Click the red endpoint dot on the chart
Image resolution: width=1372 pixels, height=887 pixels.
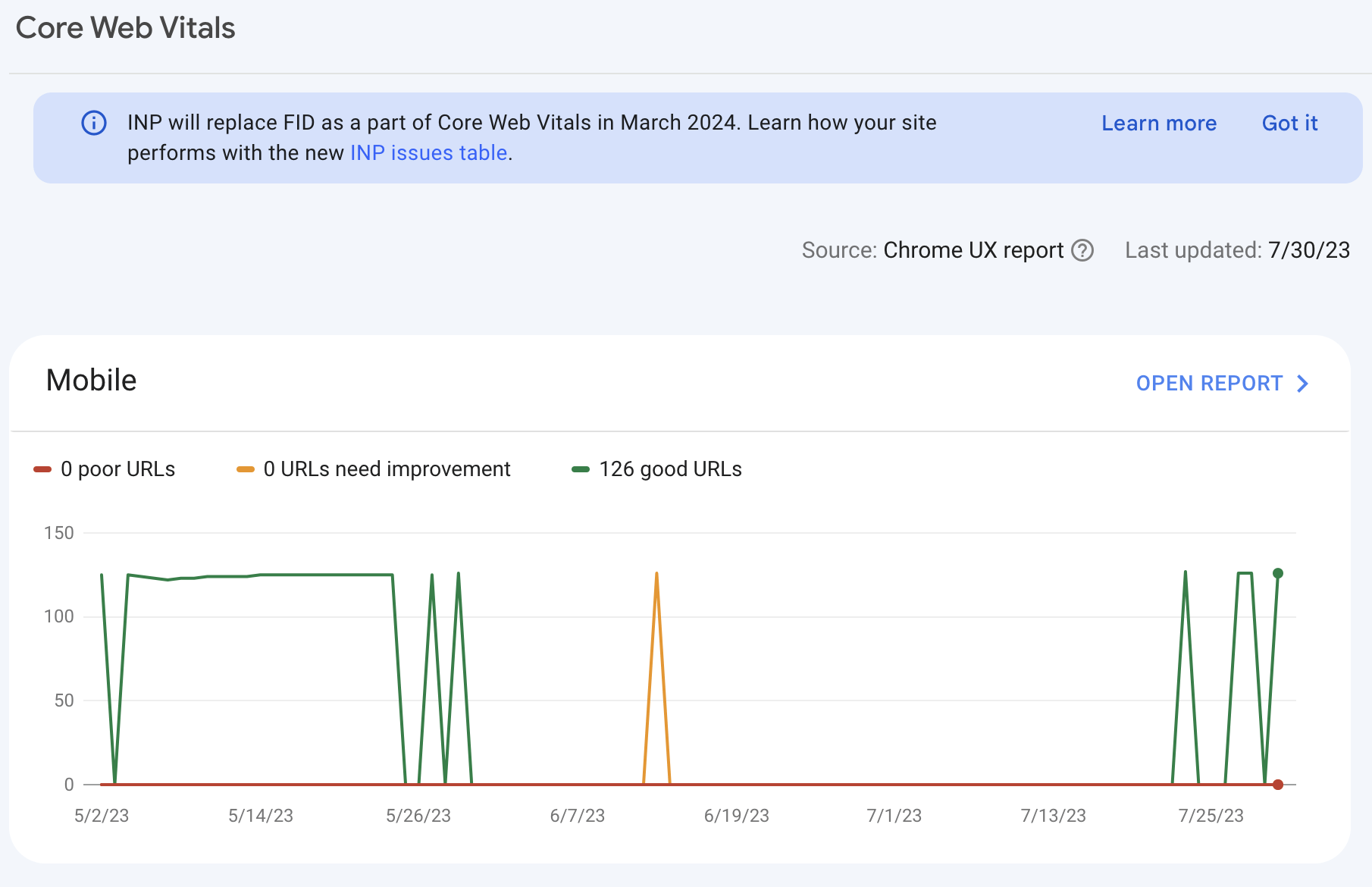[1277, 785]
